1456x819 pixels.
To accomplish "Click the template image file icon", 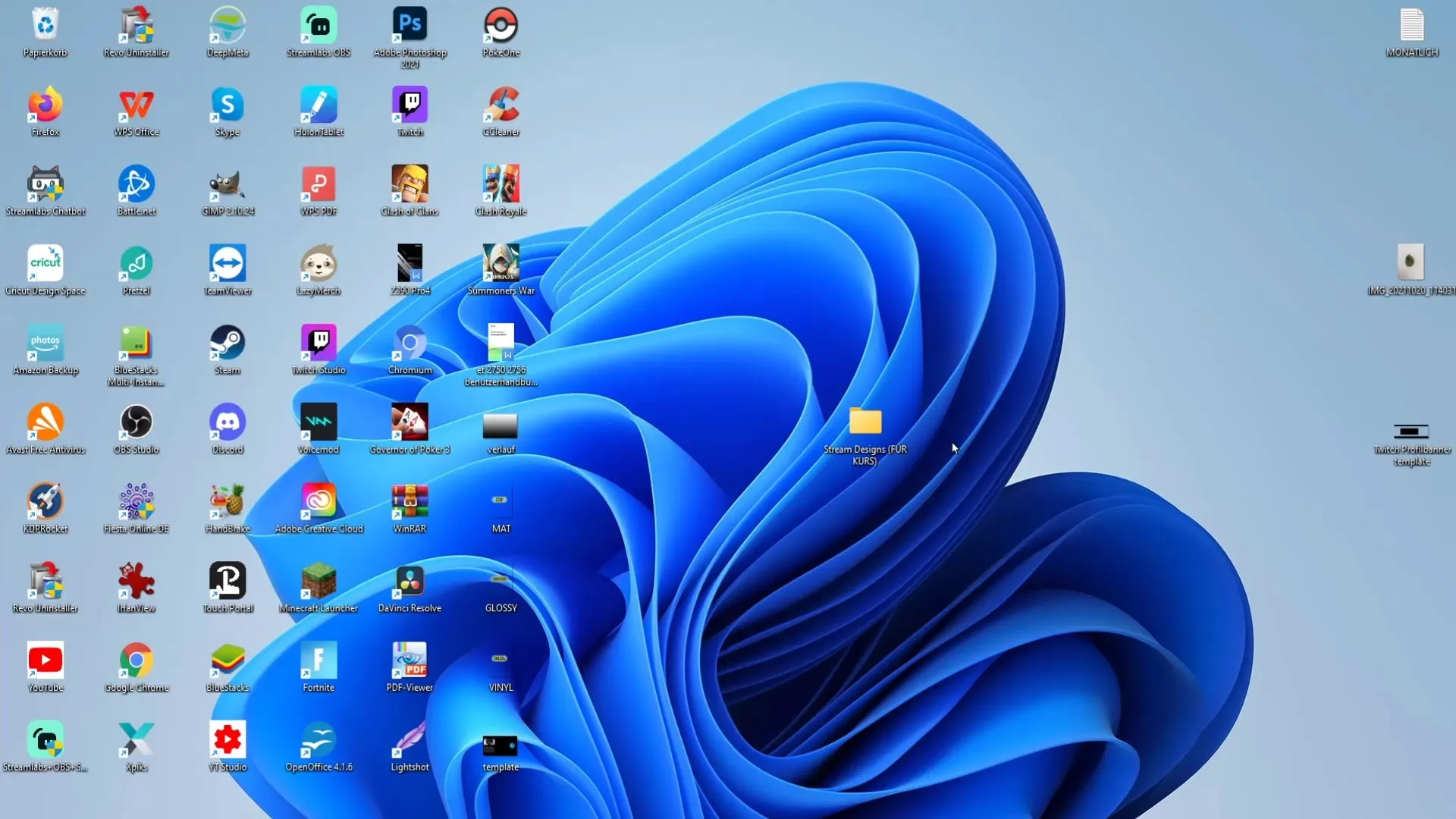I will coord(500,746).
